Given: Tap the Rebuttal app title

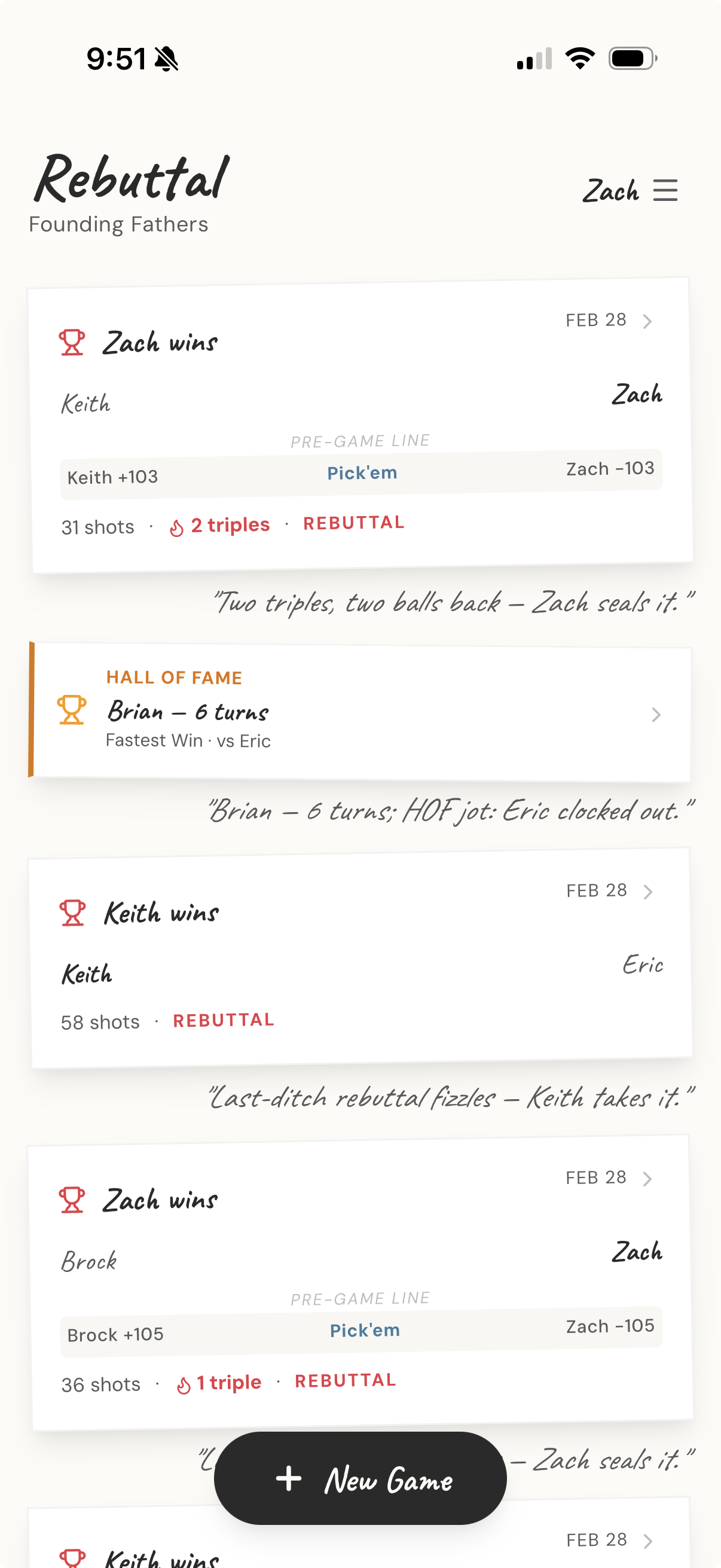Looking at the screenshot, I should (132, 178).
